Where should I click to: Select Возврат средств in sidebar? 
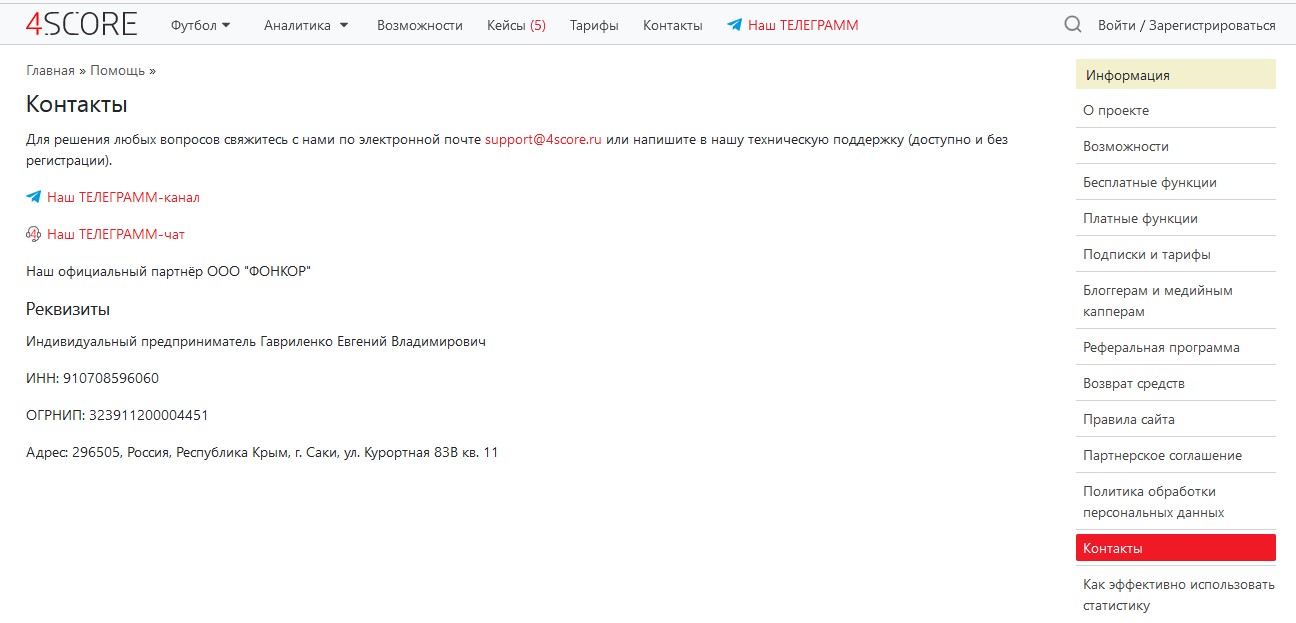tap(1134, 383)
